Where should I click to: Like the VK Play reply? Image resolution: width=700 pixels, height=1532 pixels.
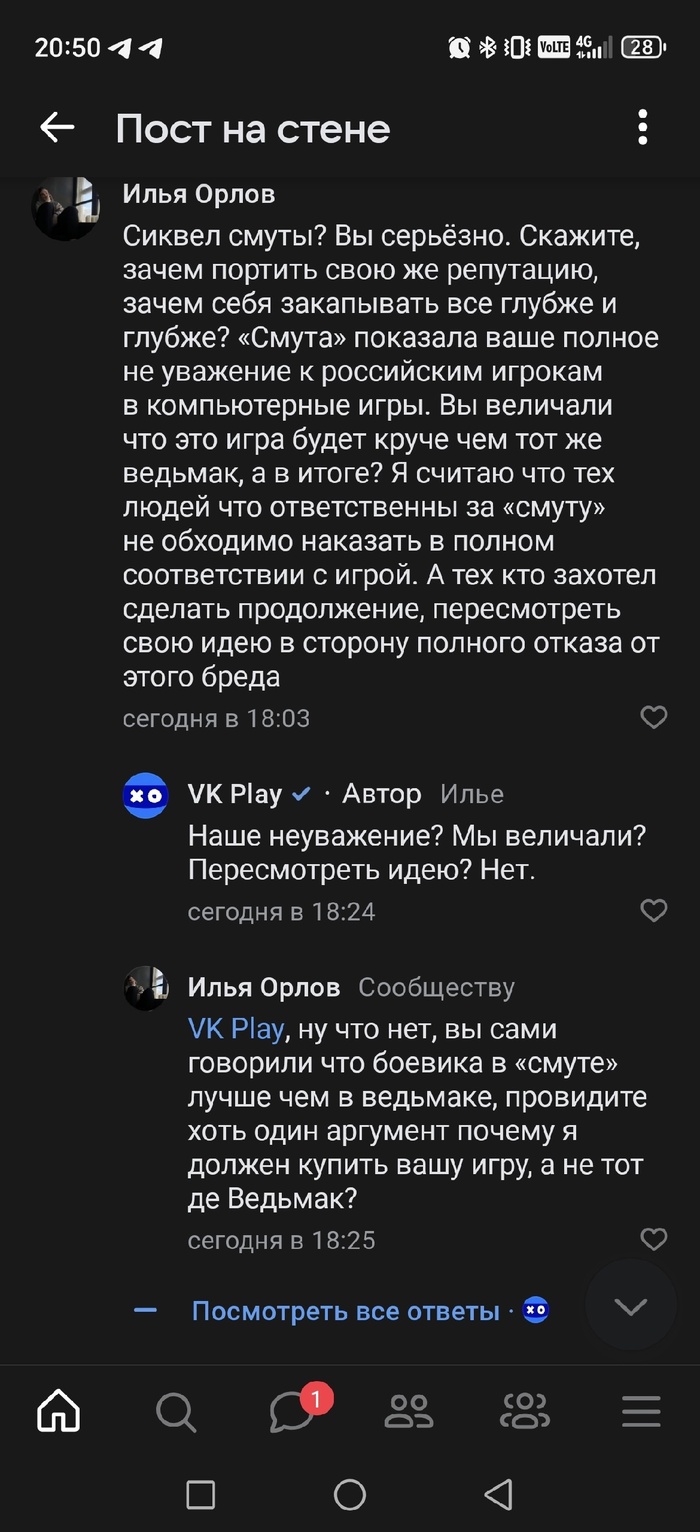tap(653, 910)
